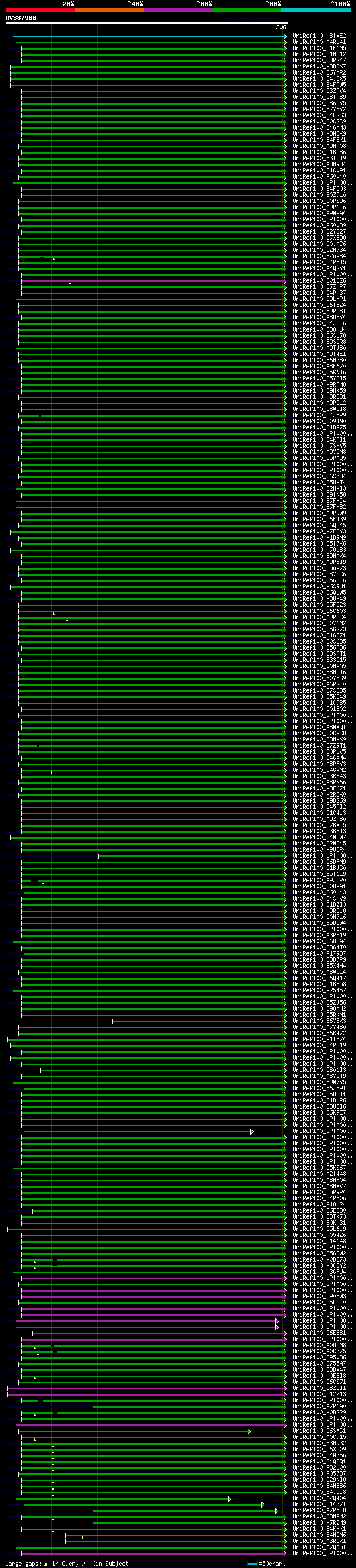Select the UniRef100_C5KS67 label
This screenshot has width=356, height=1568.
(x=319, y=1168)
